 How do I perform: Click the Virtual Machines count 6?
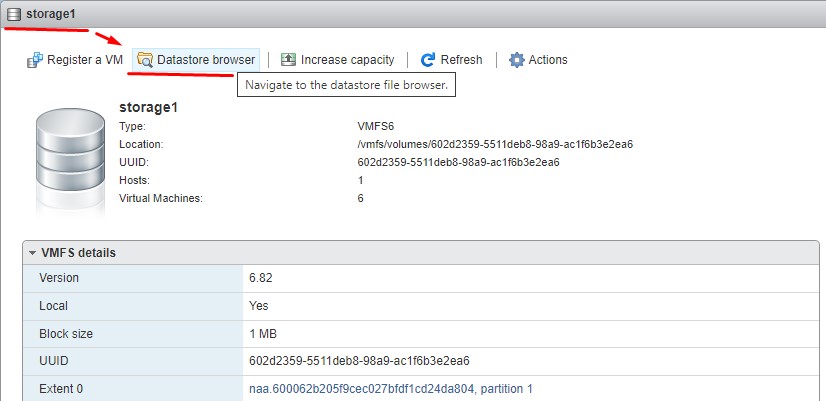[360, 198]
